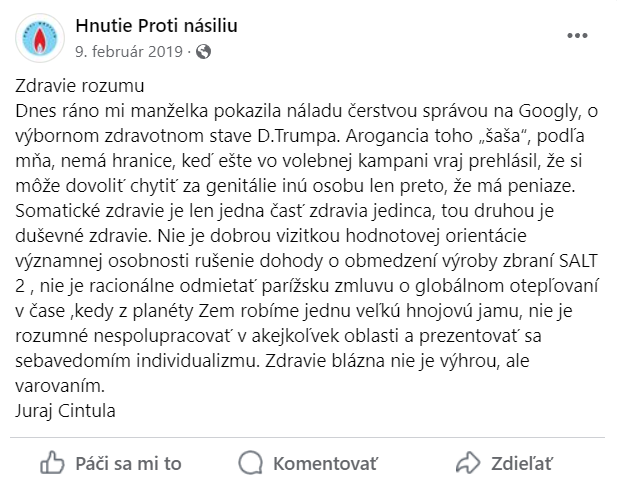The height and width of the screenshot is (488, 617).
Task: Click the speech bubble comment icon
Action: tap(250, 462)
